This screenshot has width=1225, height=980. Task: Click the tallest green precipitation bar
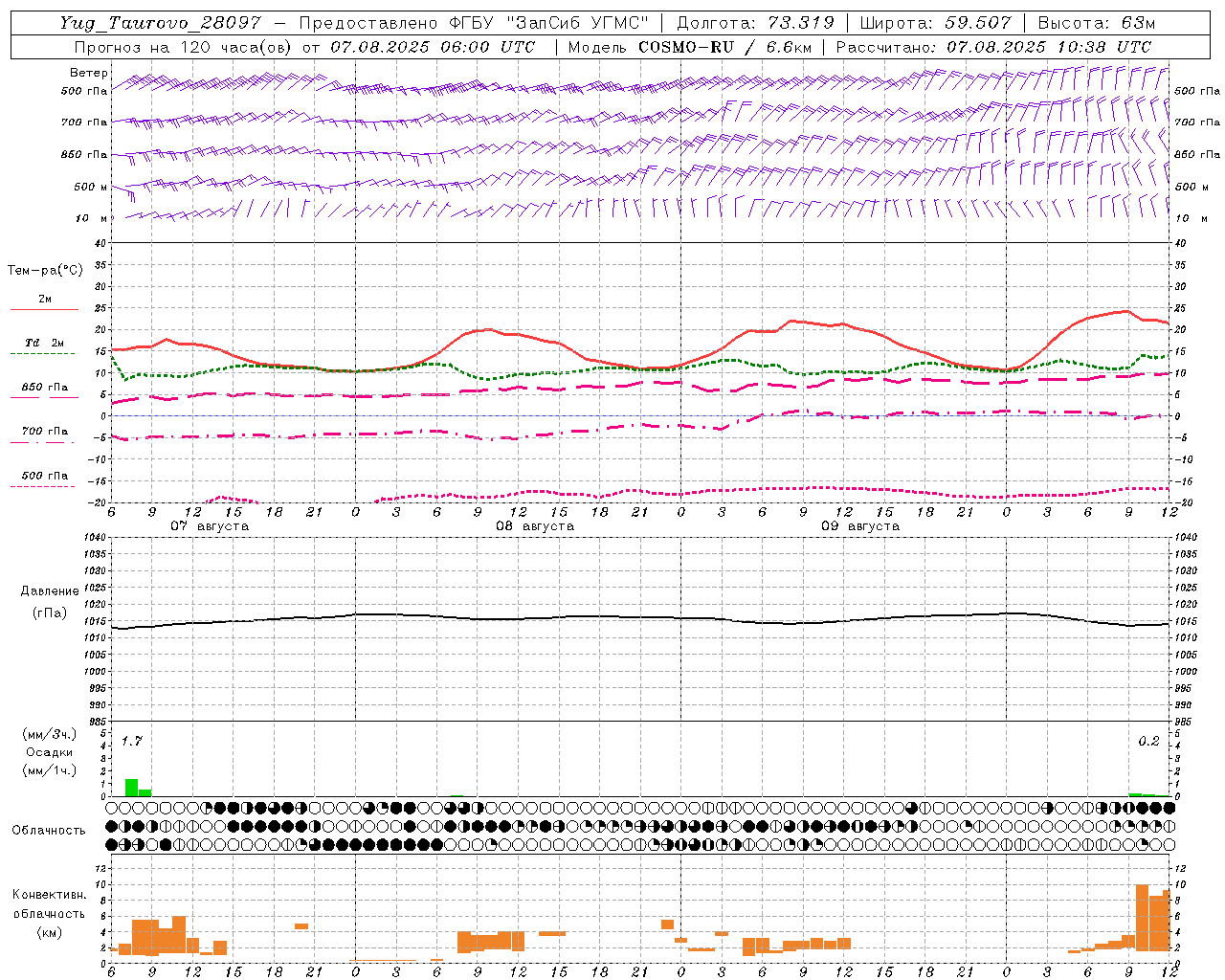tap(132, 788)
